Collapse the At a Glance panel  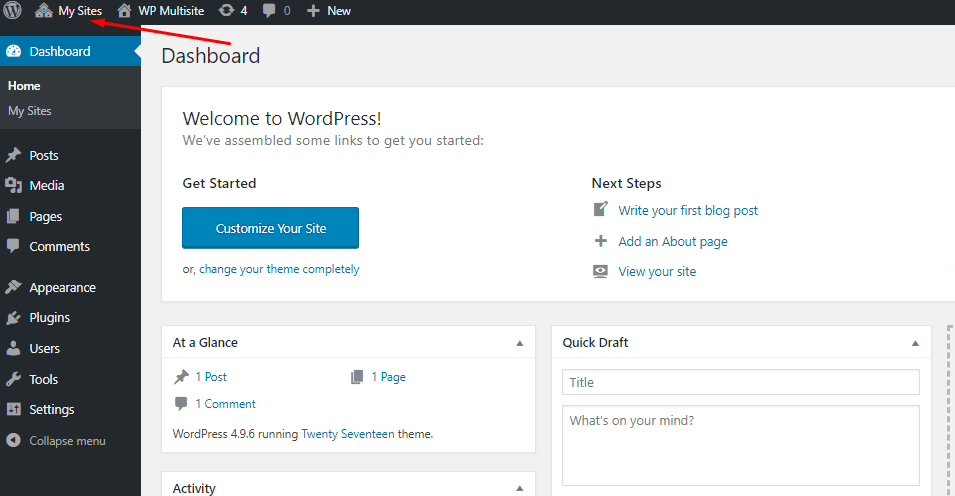(520, 343)
